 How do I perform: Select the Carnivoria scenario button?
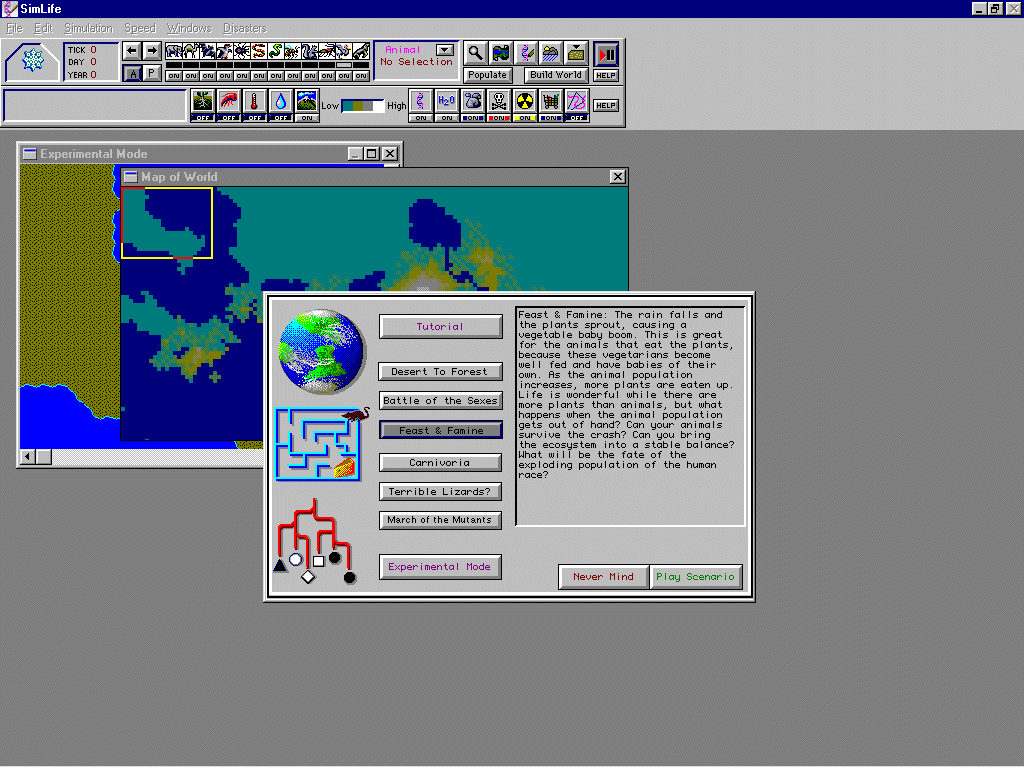pyautogui.click(x=440, y=463)
